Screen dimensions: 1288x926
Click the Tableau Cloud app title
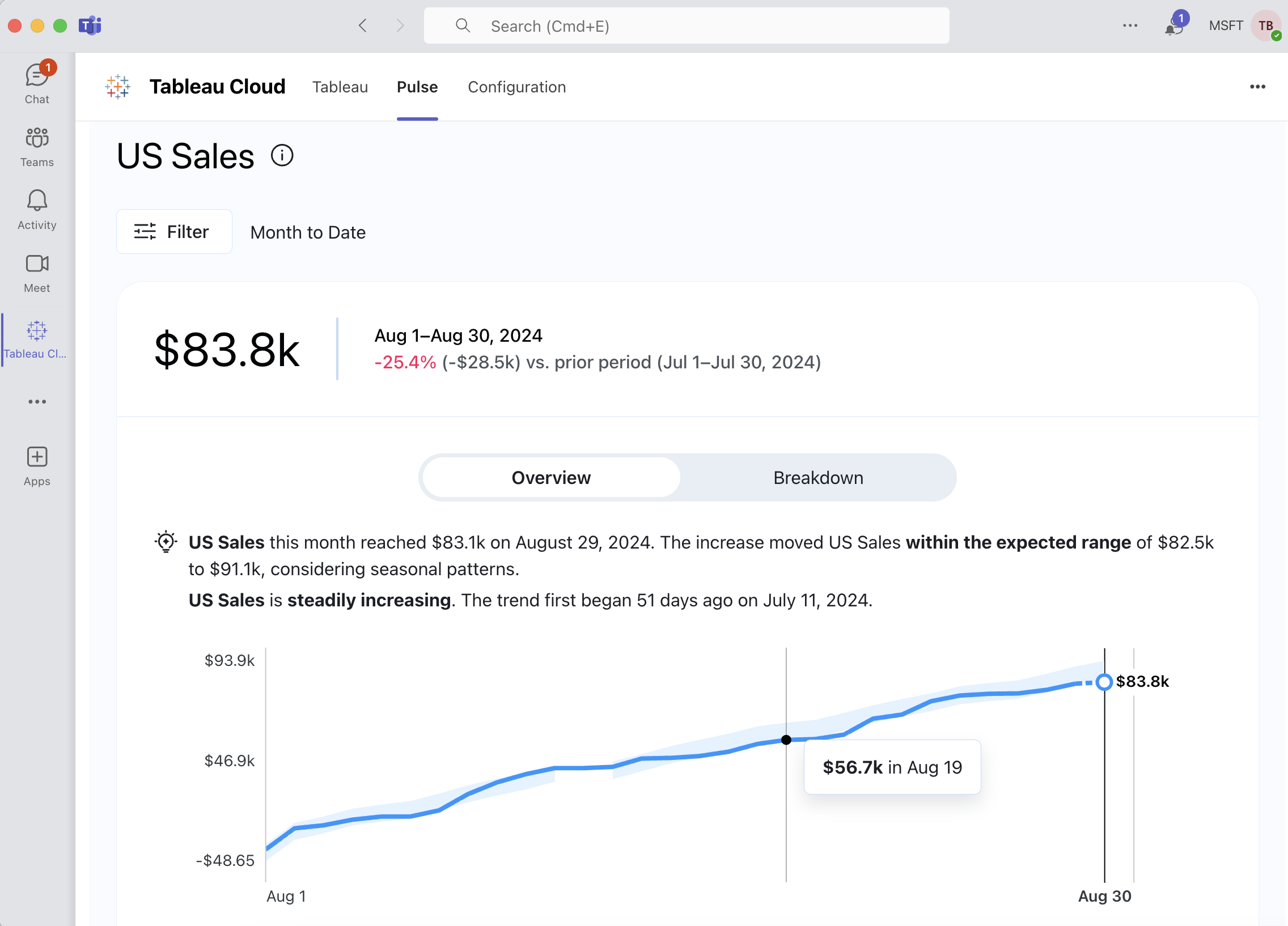(x=217, y=87)
